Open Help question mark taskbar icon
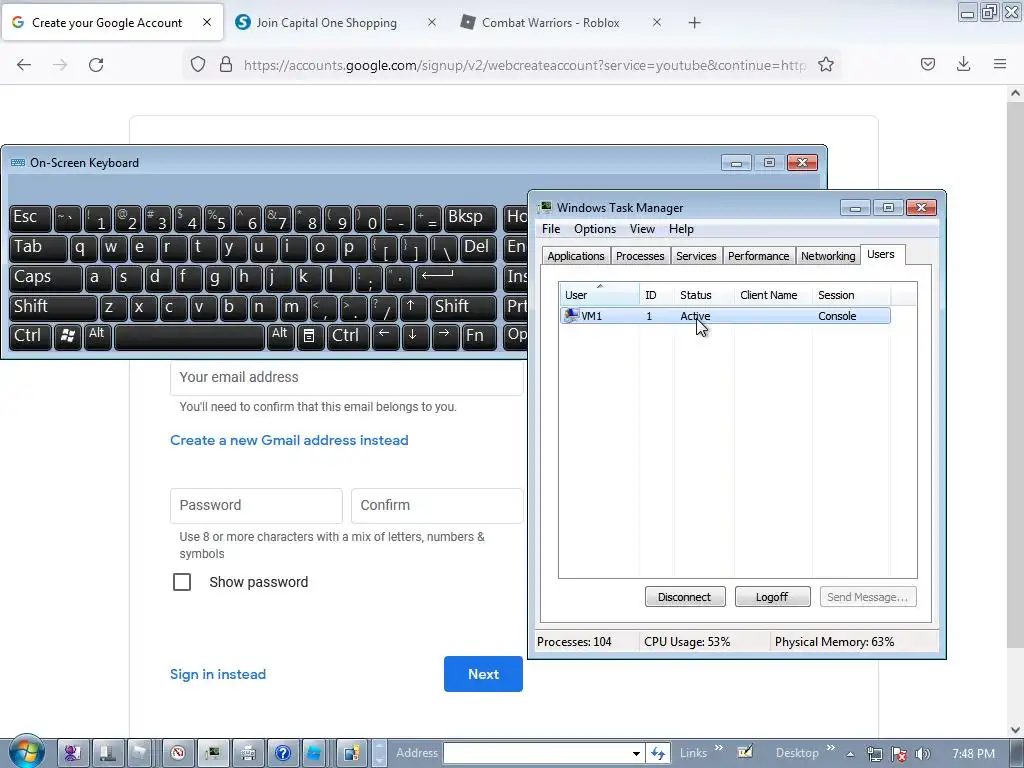 283,753
